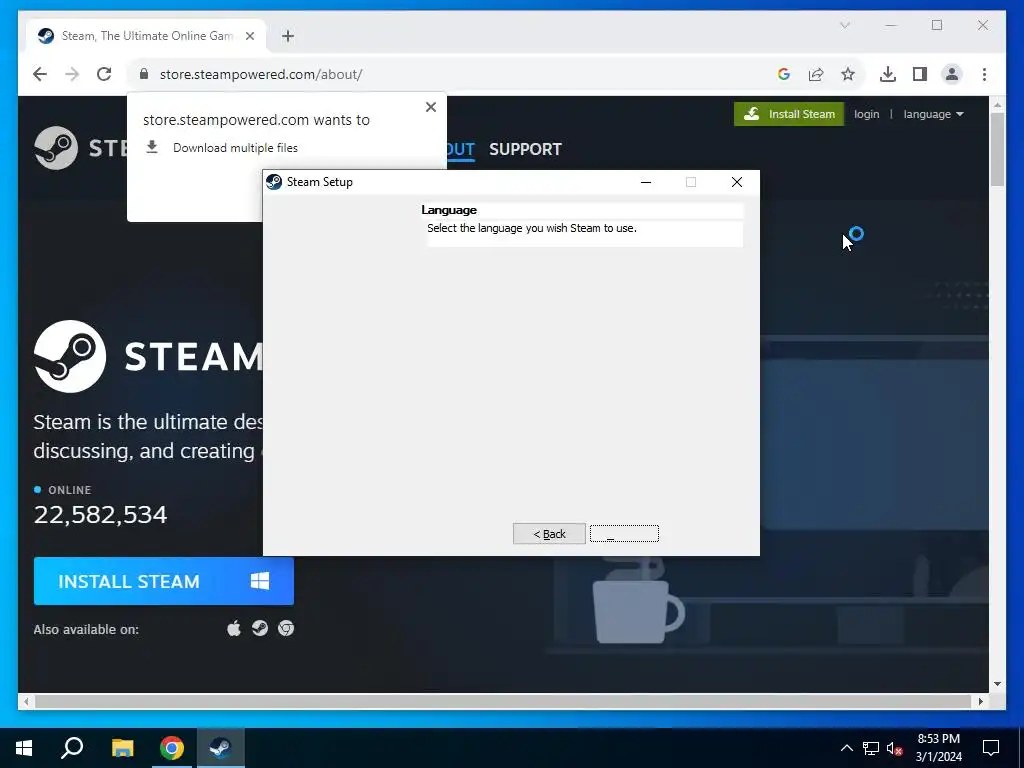Choose the Chrome OS download icon
Image resolution: width=1024 pixels, height=768 pixels.
coord(286,629)
